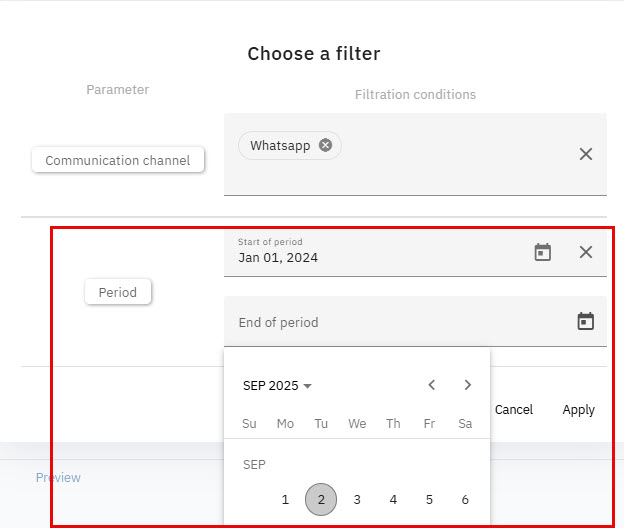This screenshot has height=528, width=624.
Task: Pick September 1 in the calendar
Action: pos(285,499)
